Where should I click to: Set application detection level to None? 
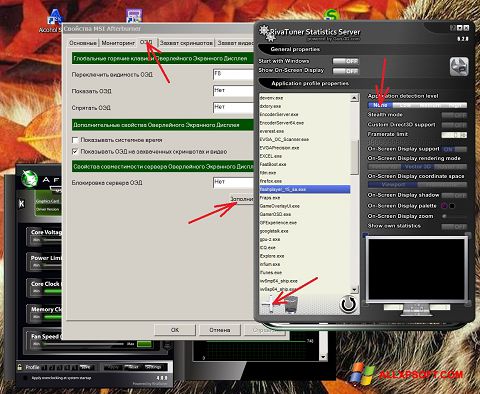click(x=380, y=105)
